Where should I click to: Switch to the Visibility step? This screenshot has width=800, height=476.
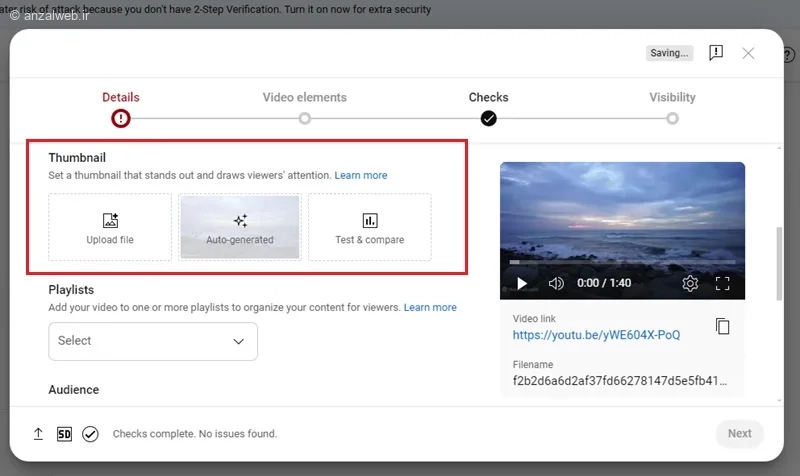click(x=672, y=107)
